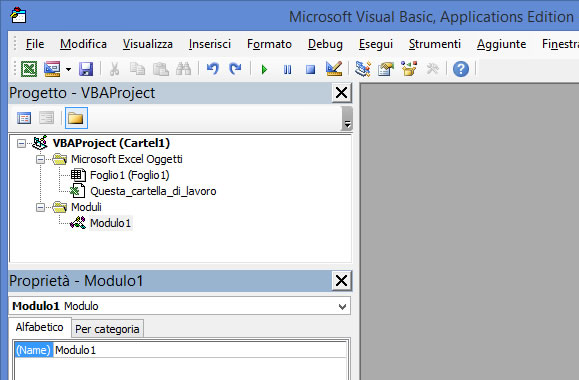Switch to the Per categoria tab
This screenshot has width=579, height=380.
click(107, 329)
